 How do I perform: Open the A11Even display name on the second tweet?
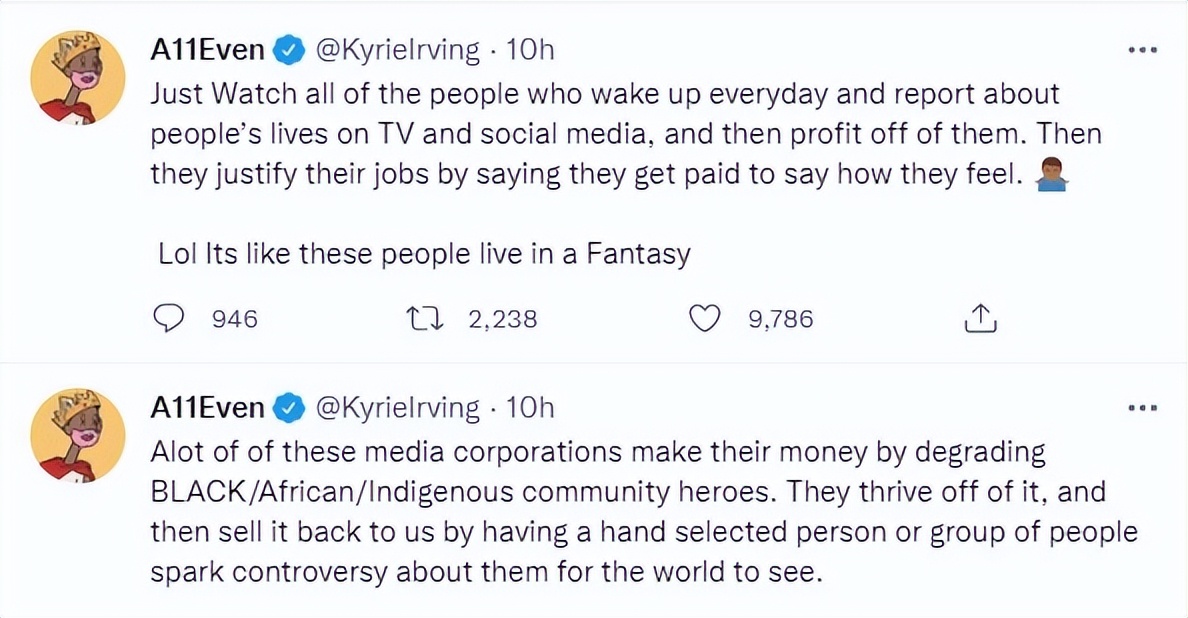(x=207, y=407)
